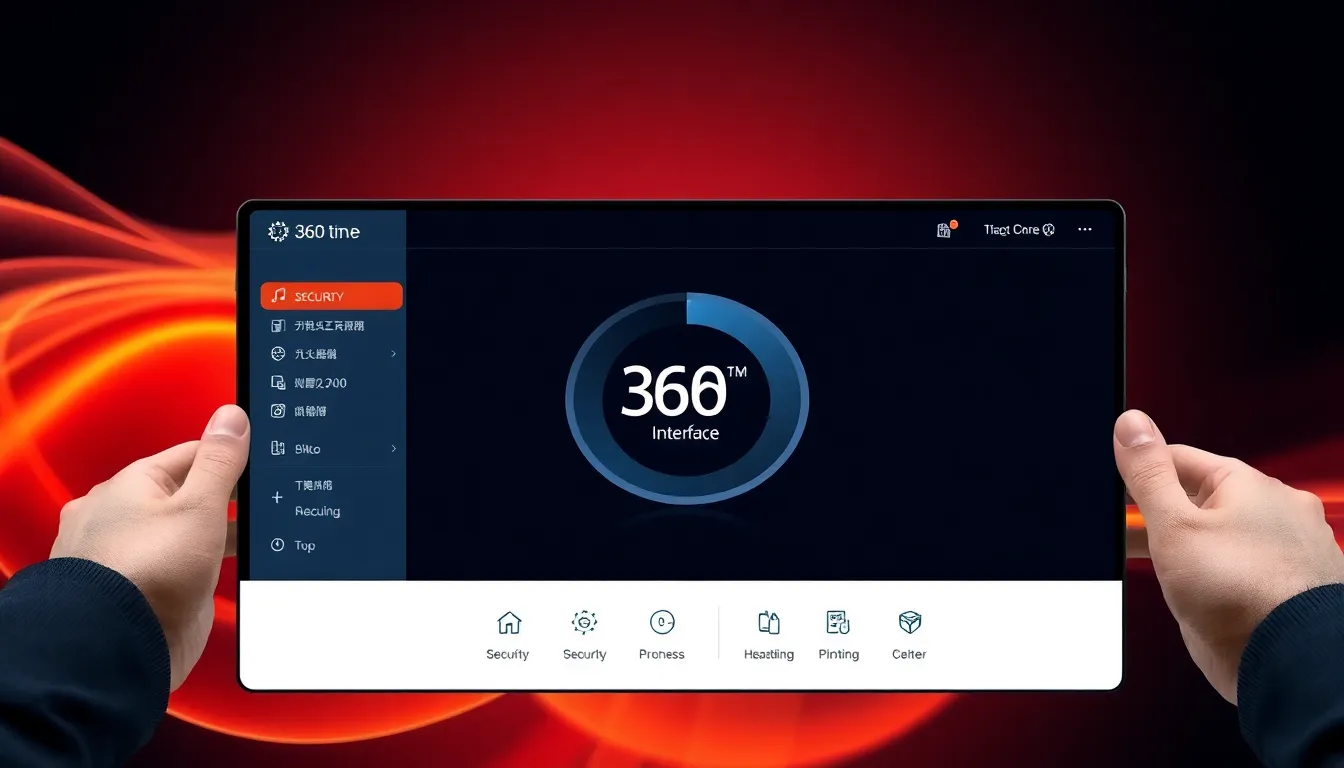
Task: Click the plus icon in the sidebar
Action: click(277, 497)
